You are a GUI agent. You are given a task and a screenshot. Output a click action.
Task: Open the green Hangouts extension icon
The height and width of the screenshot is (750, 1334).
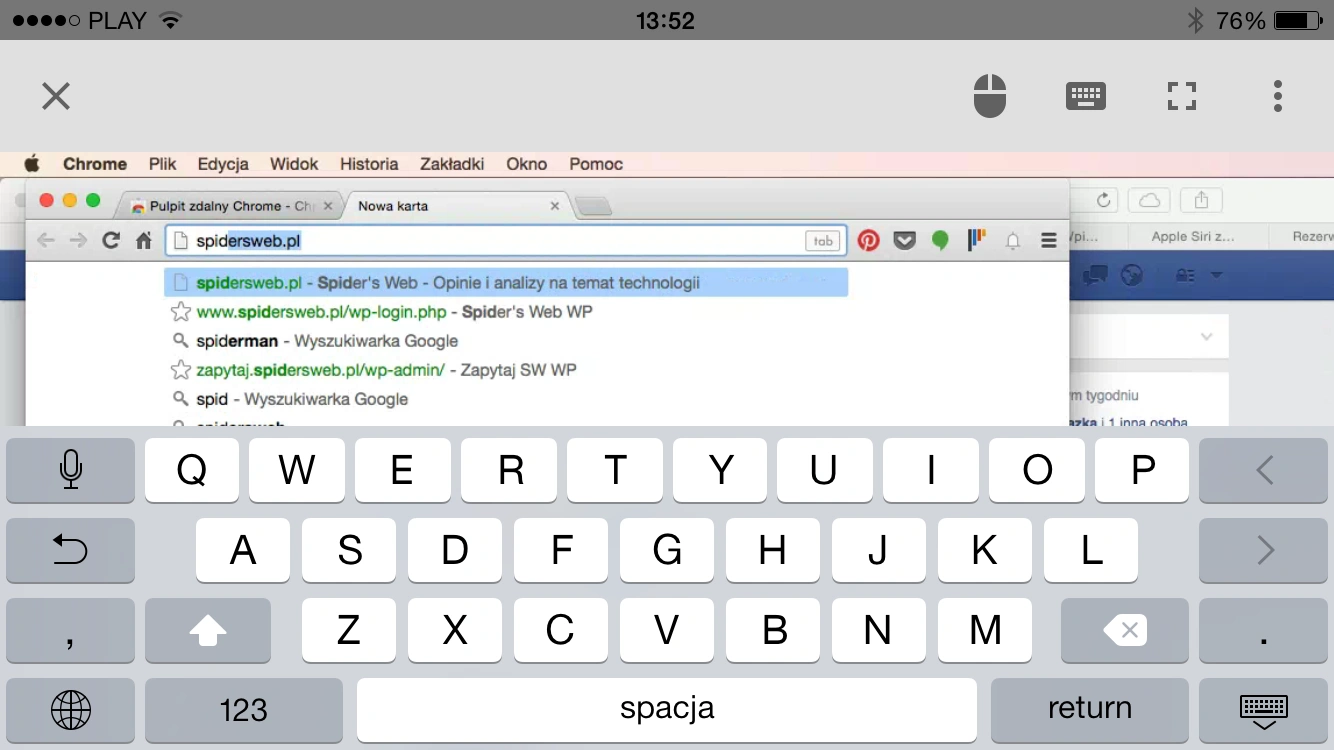[x=940, y=240]
